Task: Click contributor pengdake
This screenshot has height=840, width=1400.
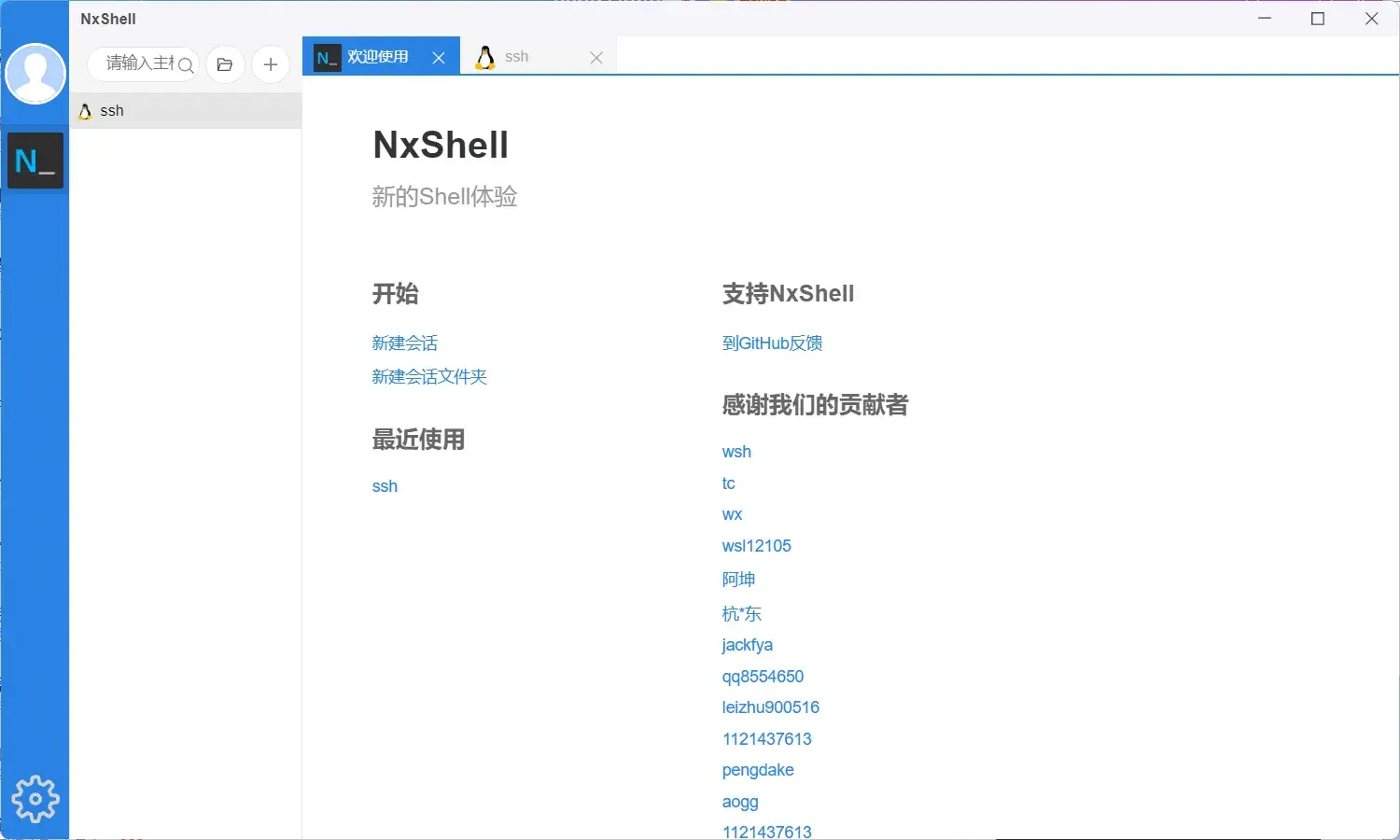Action: [x=758, y=770]
